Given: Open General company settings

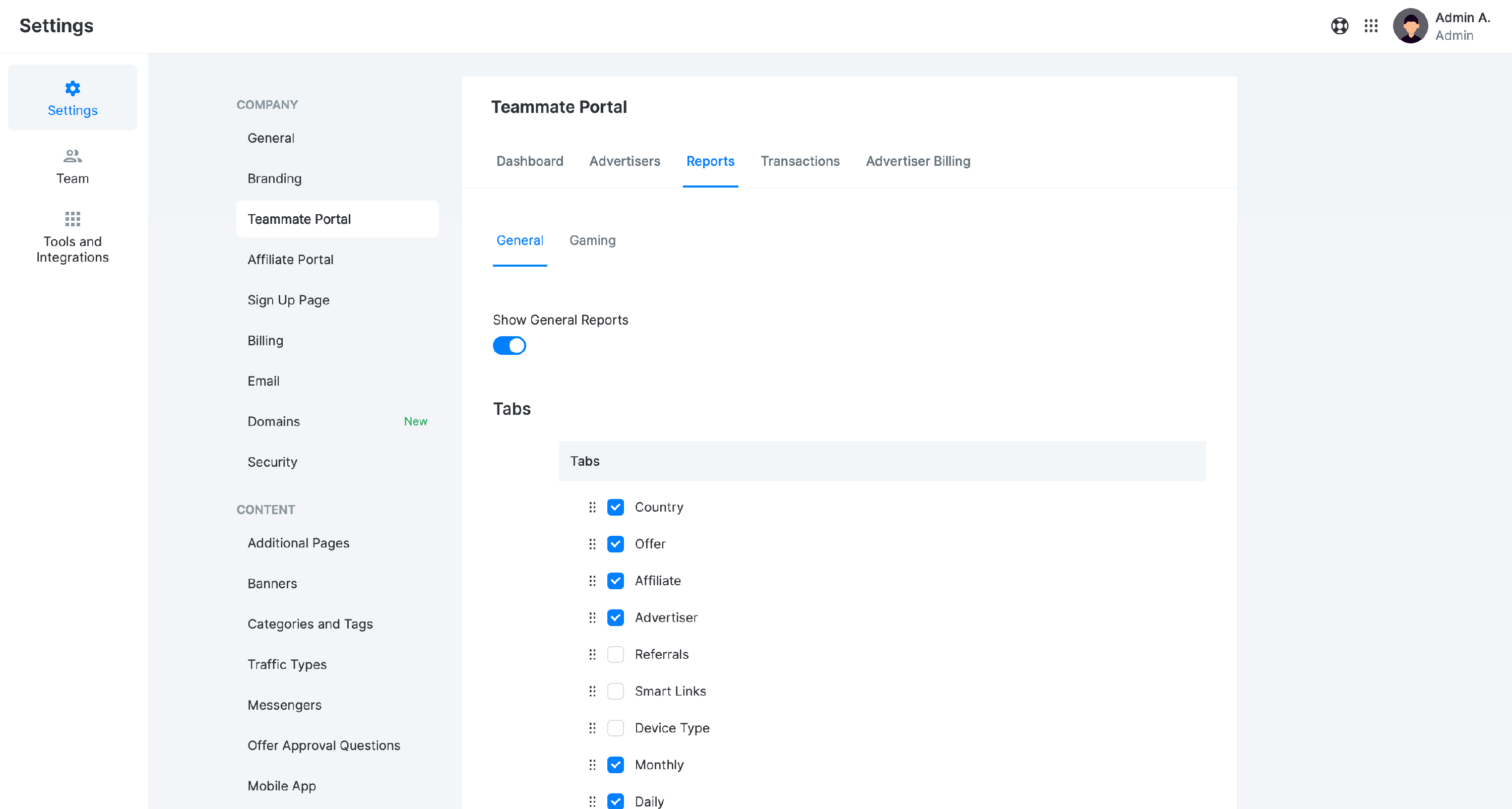Looking at the screenshot, I should coord(338,138).
